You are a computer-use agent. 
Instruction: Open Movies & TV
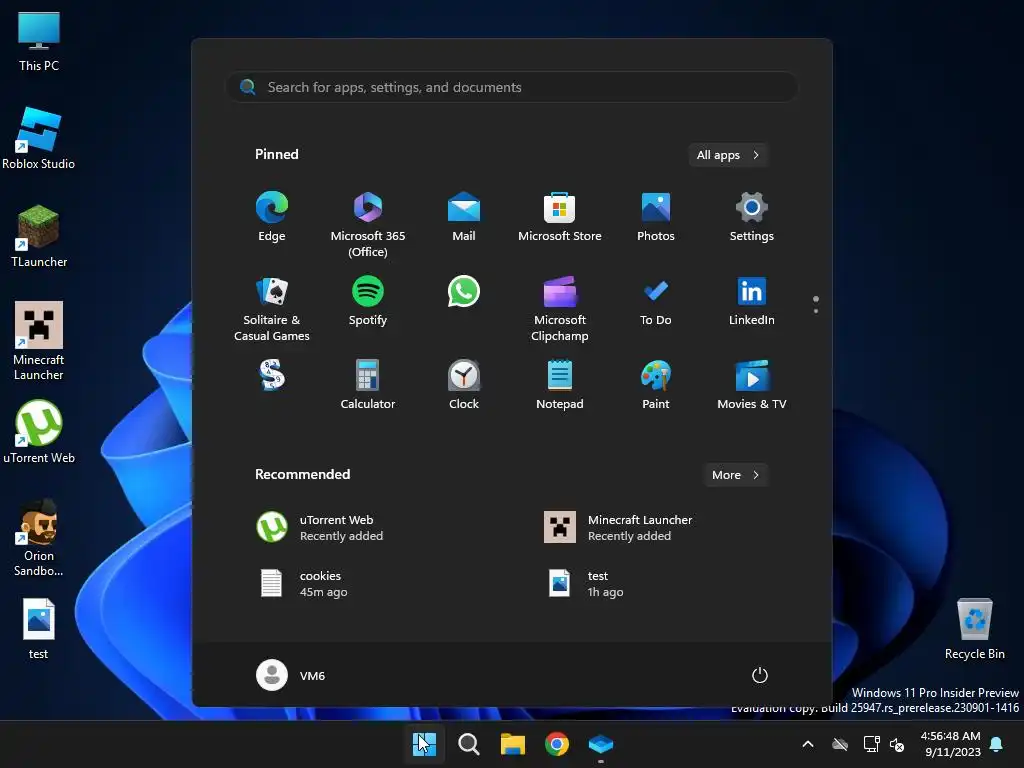click(x=752, y=385)
